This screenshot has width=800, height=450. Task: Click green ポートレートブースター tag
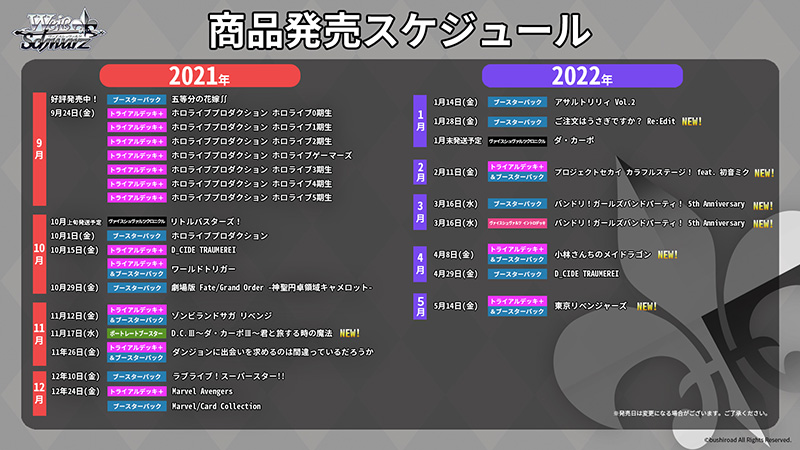(137, 334)
